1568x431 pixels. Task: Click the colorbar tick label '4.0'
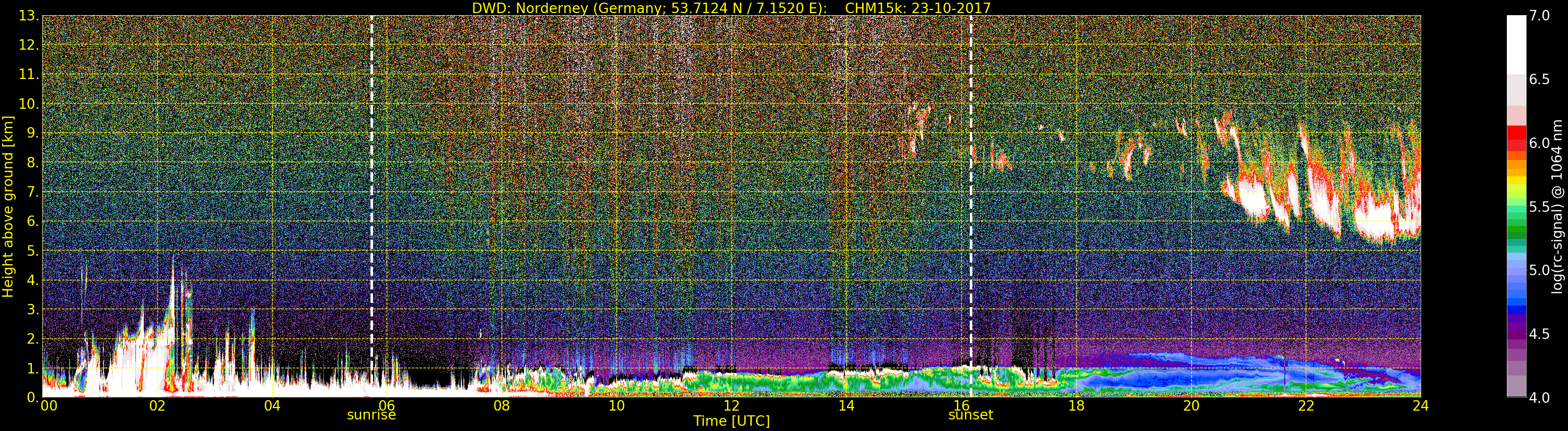[x=1539, y=398]
